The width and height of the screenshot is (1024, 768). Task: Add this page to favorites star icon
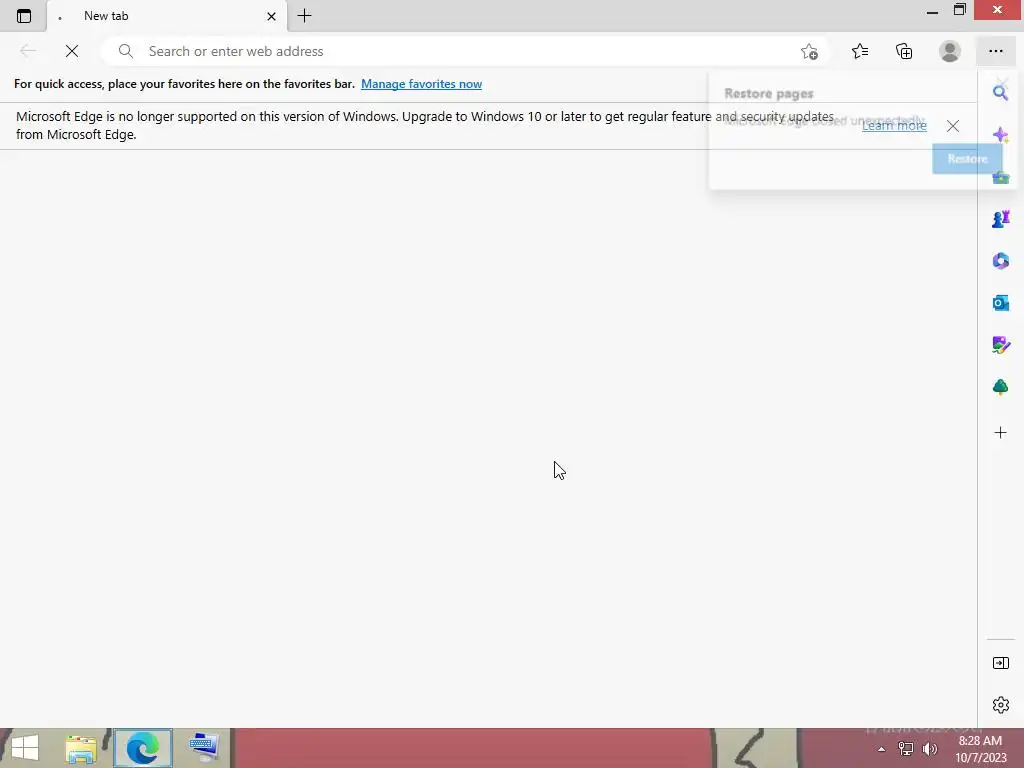809,52
